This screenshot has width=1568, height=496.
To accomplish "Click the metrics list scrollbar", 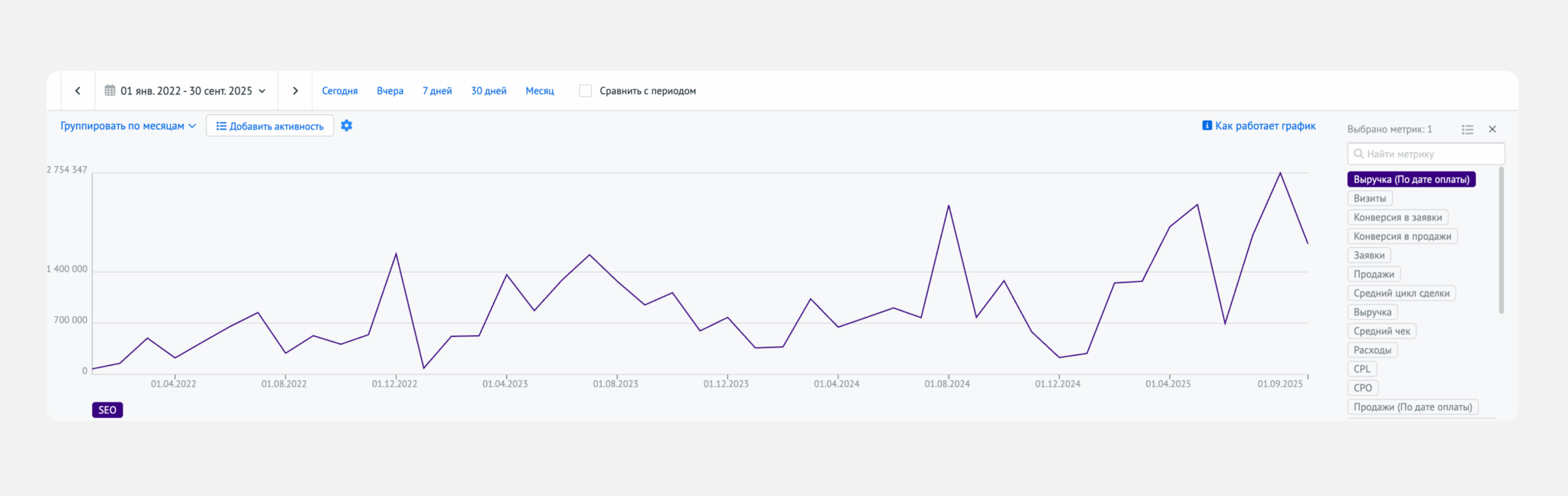I will [x=1501, y=241].
